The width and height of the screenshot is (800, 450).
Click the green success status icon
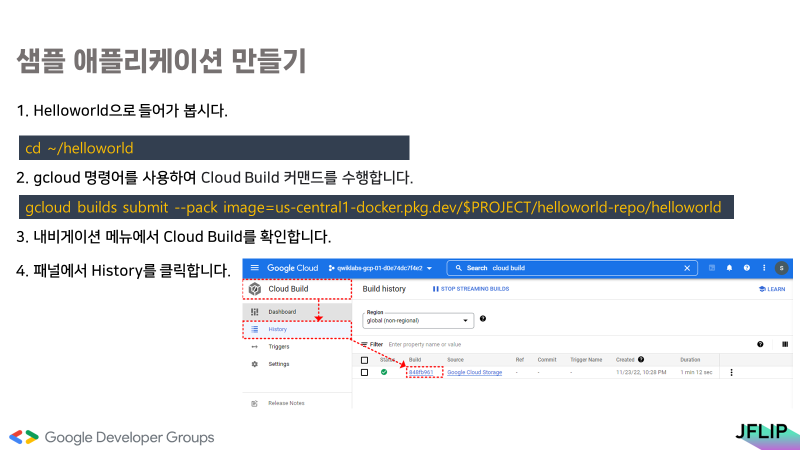(x=384, y=372)
